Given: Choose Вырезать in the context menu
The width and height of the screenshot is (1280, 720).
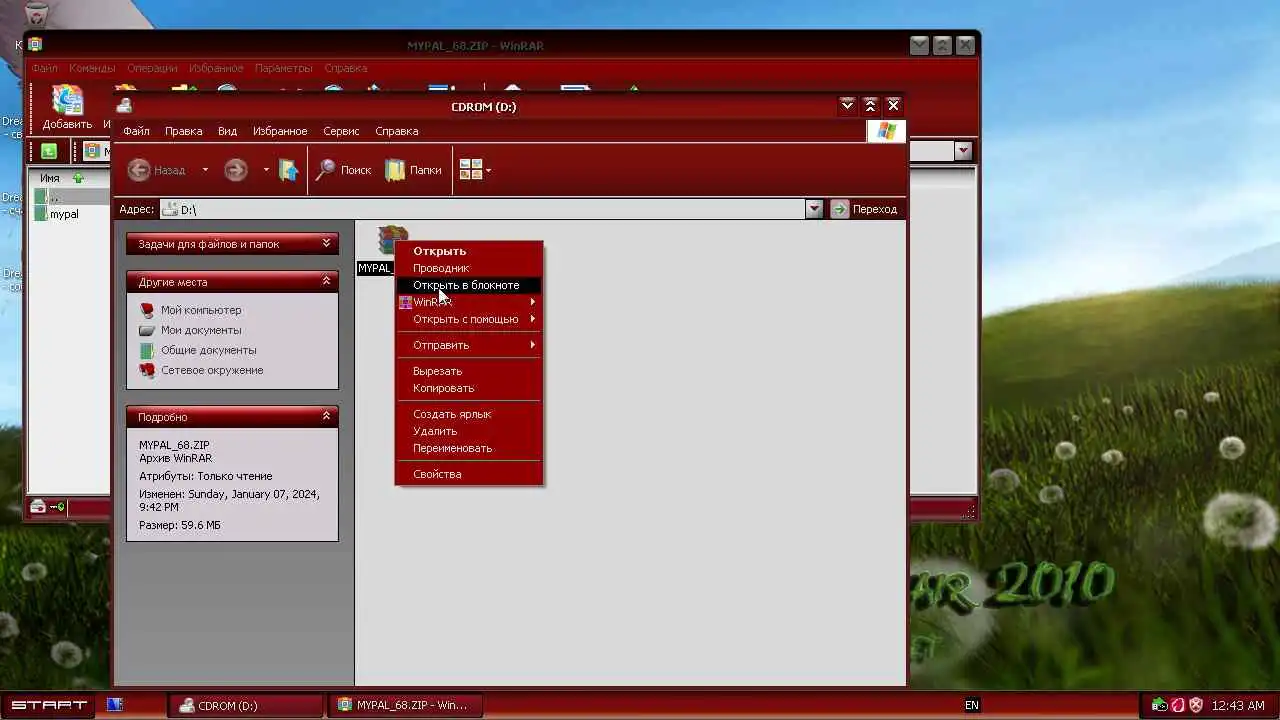Looking at the screenshot, I should pos(469,371).
